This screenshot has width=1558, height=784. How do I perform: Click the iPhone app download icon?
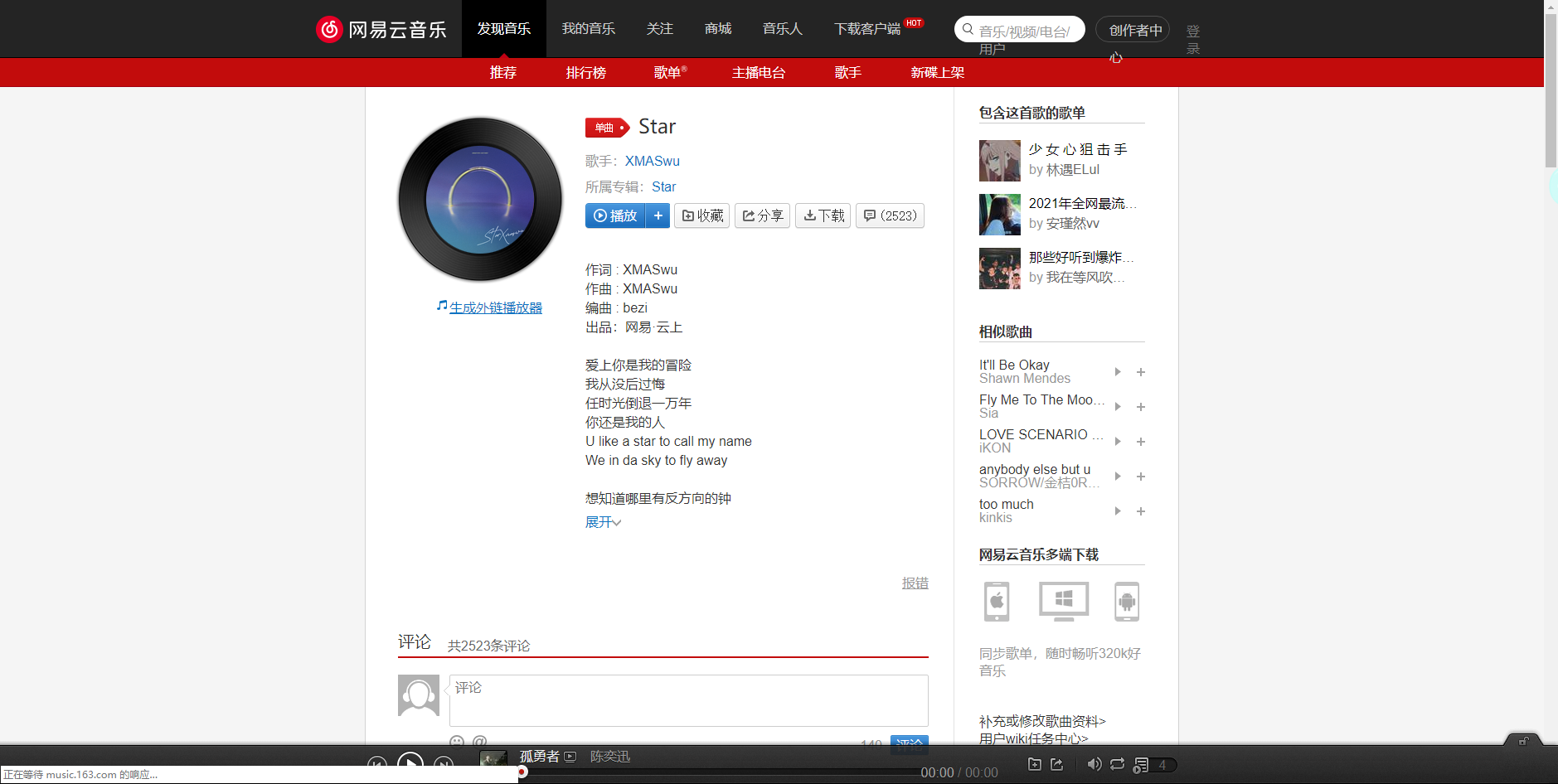(996, 602)
